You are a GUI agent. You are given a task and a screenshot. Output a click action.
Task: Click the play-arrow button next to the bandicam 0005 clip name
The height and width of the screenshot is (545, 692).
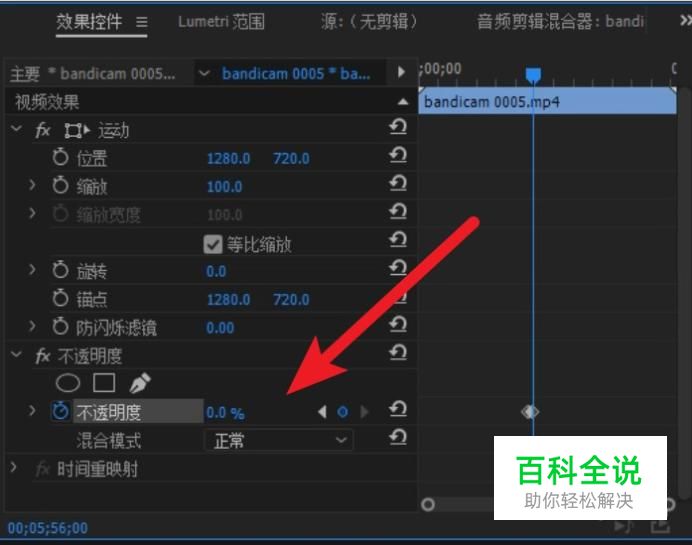click(401, 72)
